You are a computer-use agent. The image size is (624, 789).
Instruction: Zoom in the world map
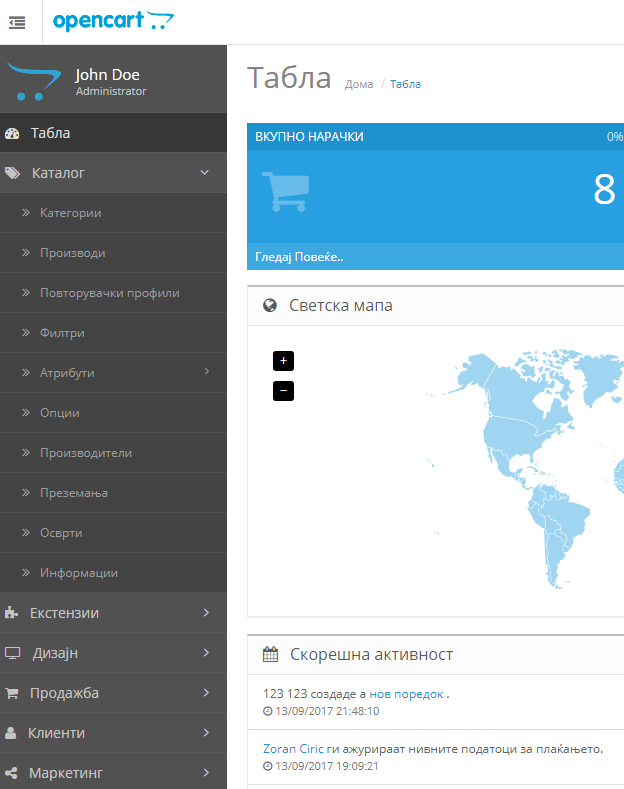point(283,361)
